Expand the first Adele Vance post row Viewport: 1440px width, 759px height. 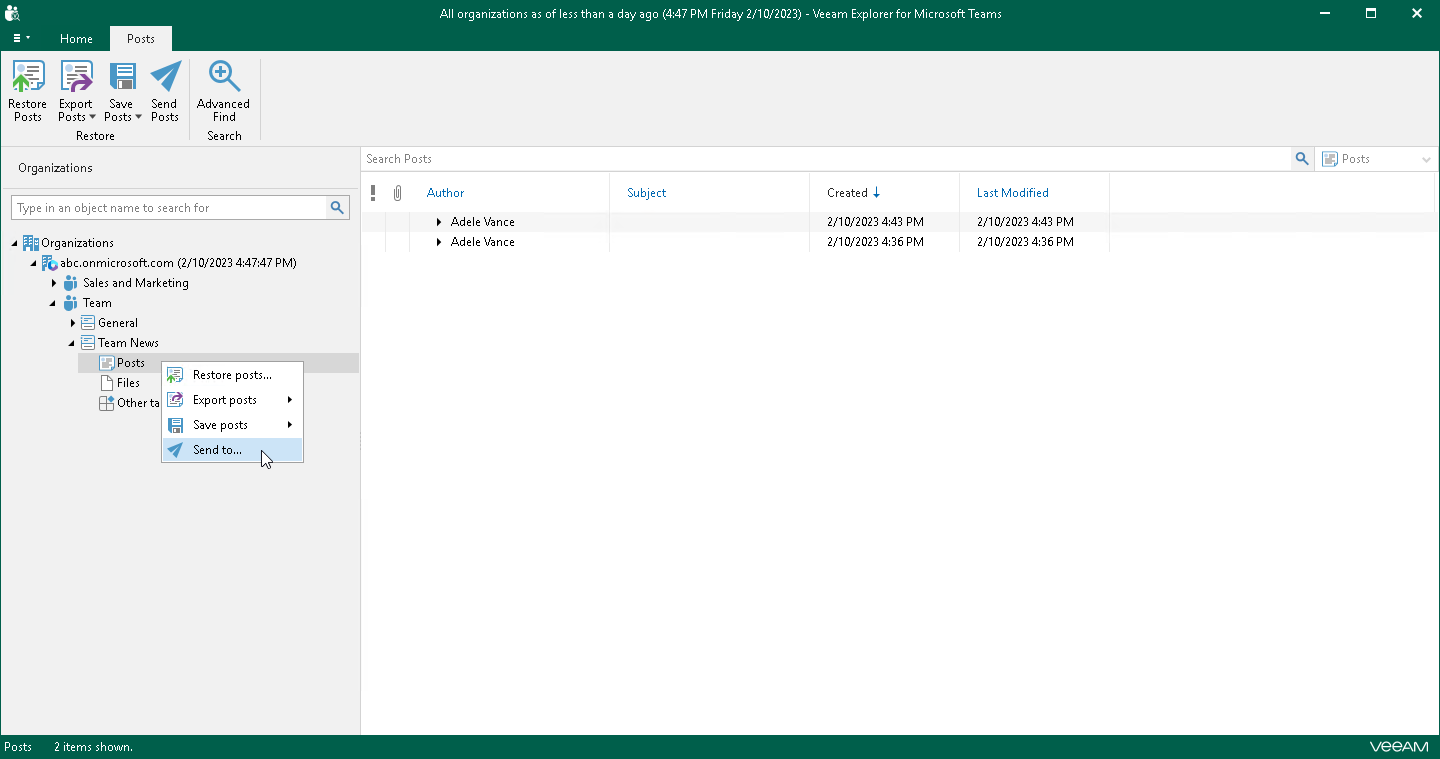point(438,222)
